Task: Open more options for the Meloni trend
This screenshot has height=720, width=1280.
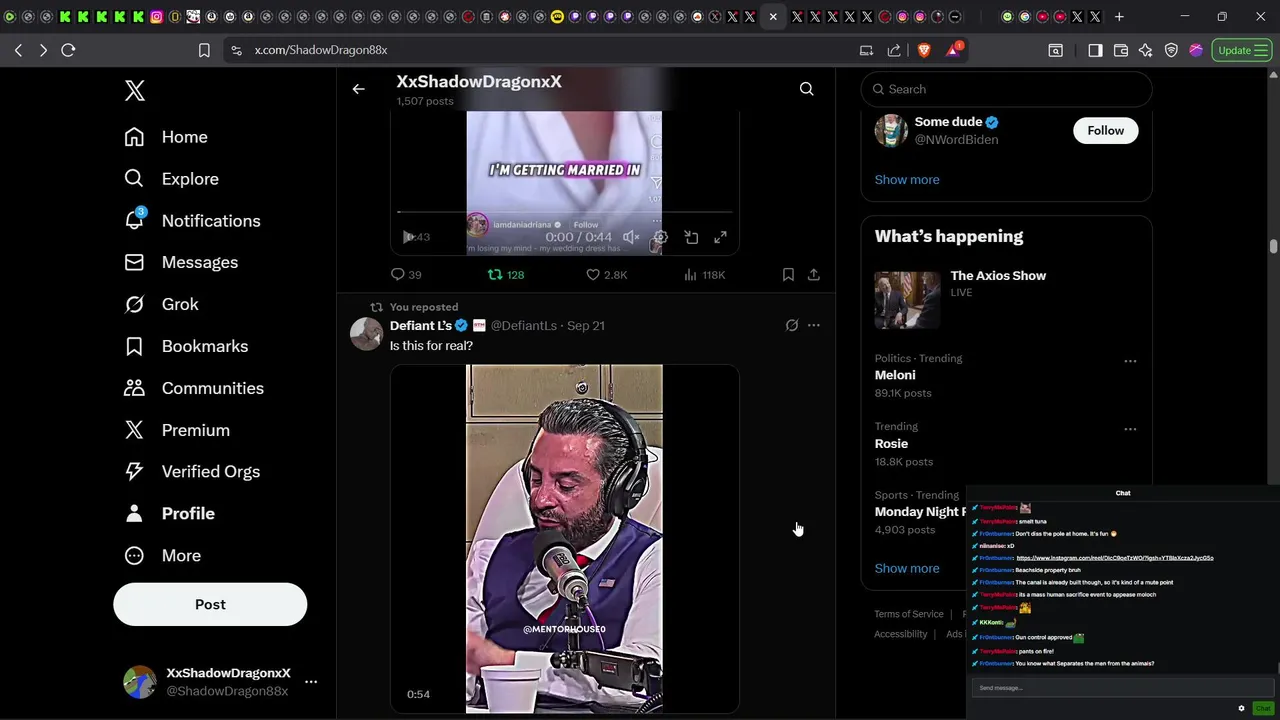Action: tap(1130, 361)
